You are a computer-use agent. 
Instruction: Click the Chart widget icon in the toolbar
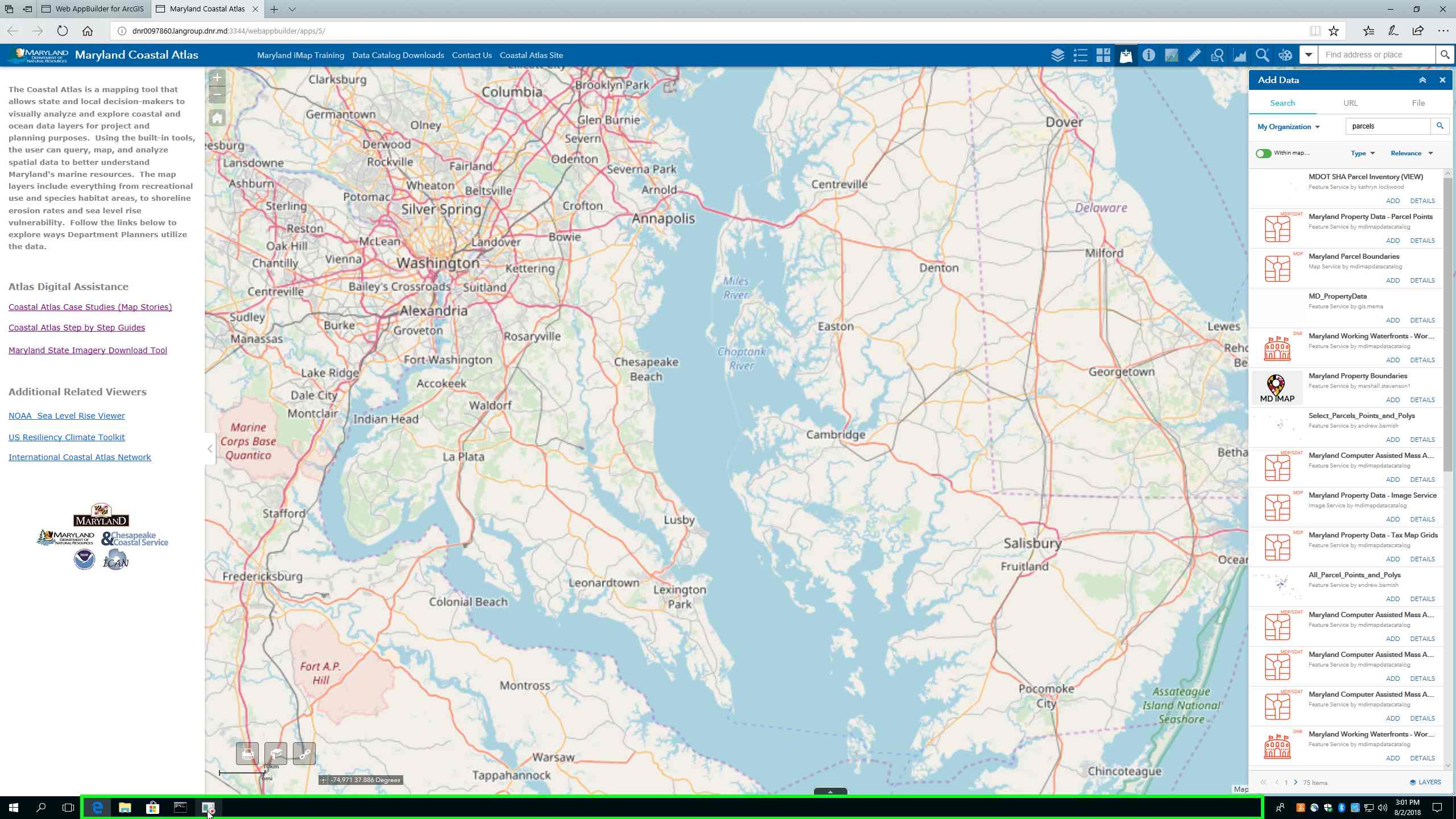click(1239, 55)
